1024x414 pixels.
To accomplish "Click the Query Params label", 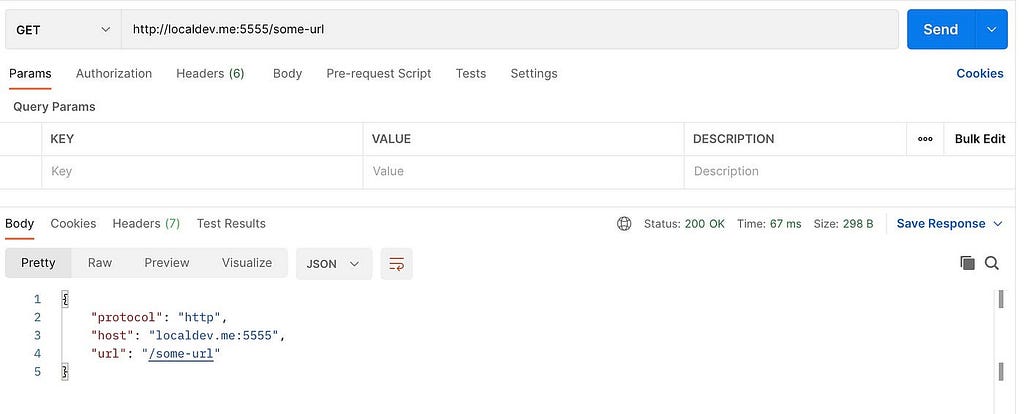I will 54,107.
